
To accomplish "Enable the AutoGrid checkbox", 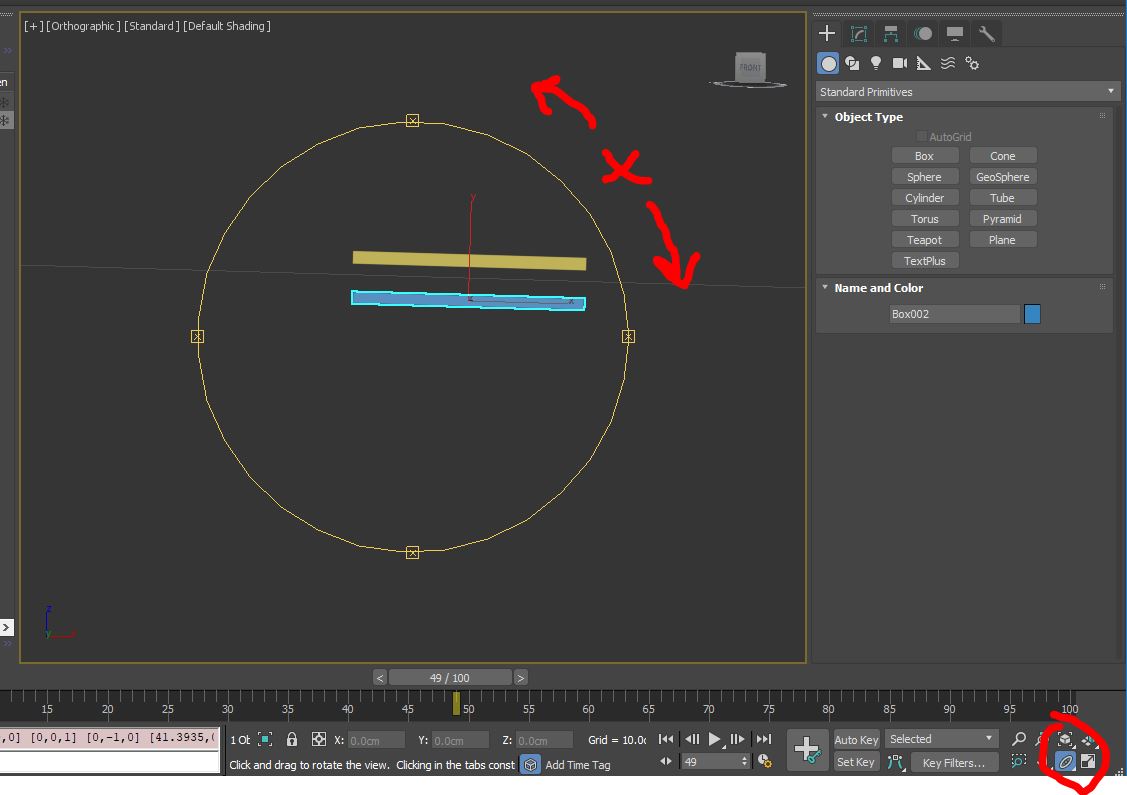I will [921, 136].
